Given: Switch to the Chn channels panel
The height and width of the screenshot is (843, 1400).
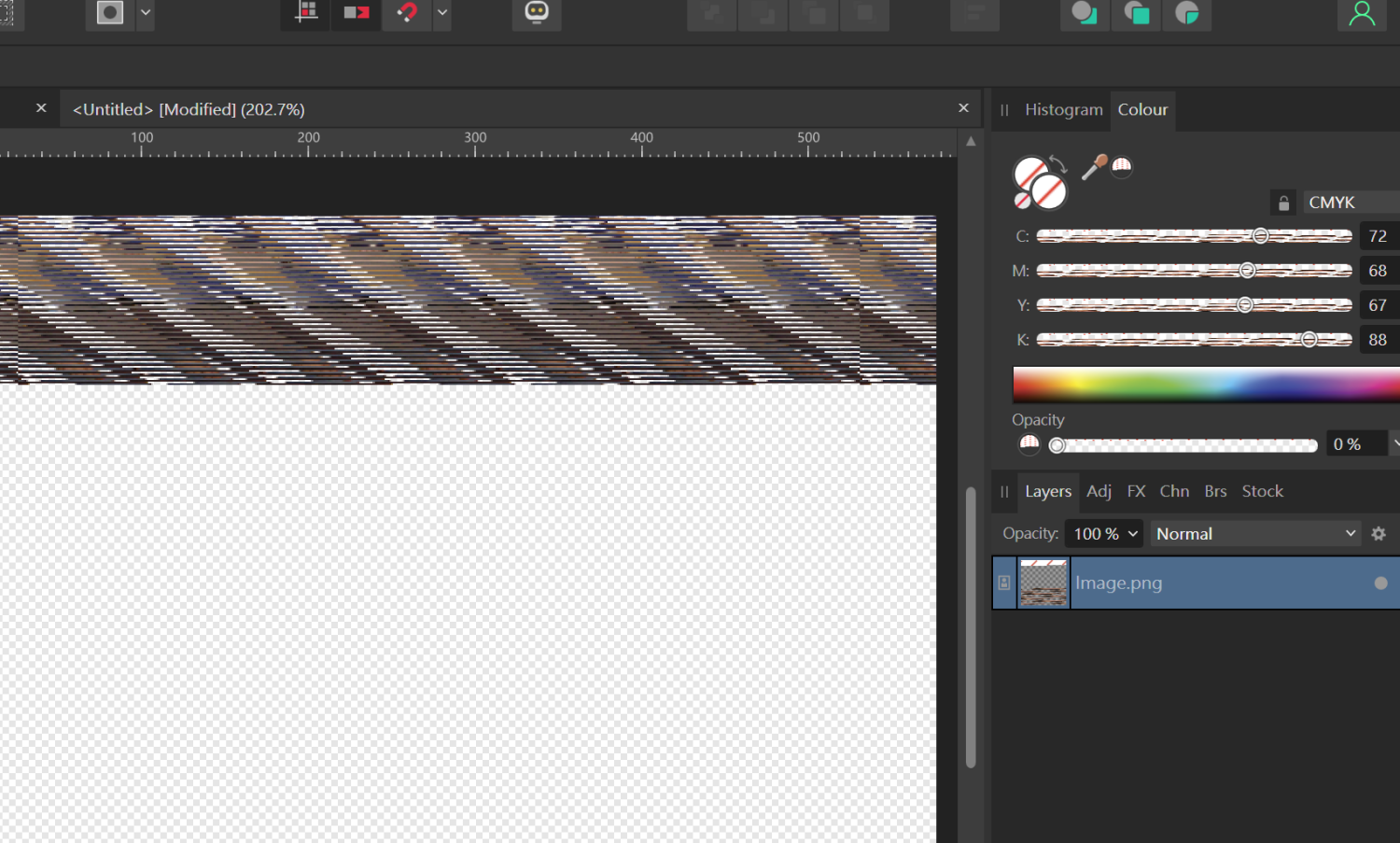Looking at the screenshot, I should tap(1174, 491).
